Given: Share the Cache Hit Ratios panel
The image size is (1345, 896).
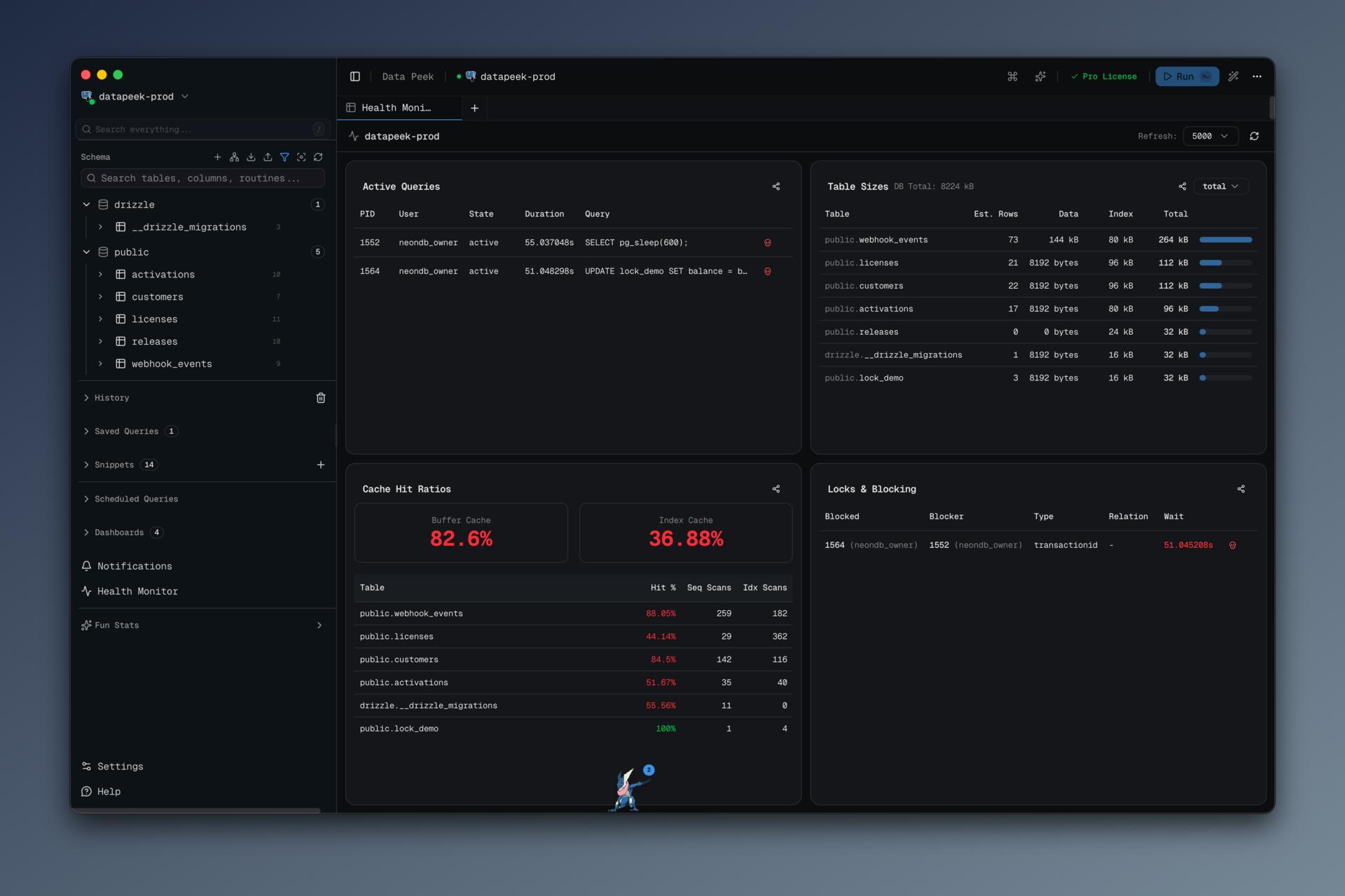Looking at the screenshot, I should point(775,488).
